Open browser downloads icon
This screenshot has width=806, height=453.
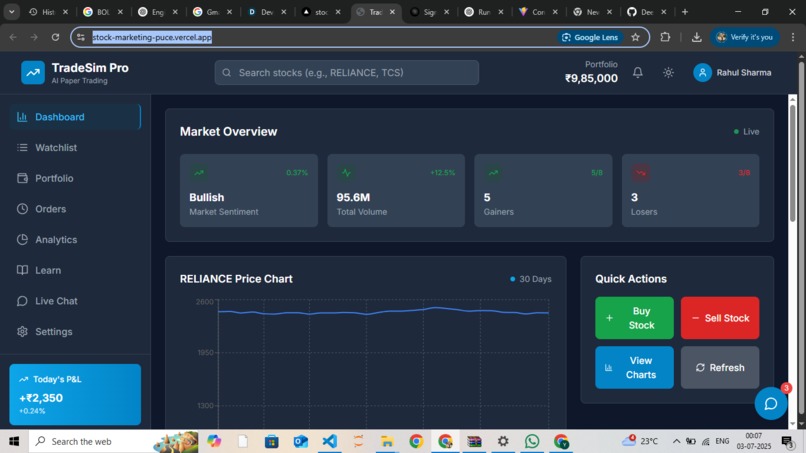click(x=697, y=37)
